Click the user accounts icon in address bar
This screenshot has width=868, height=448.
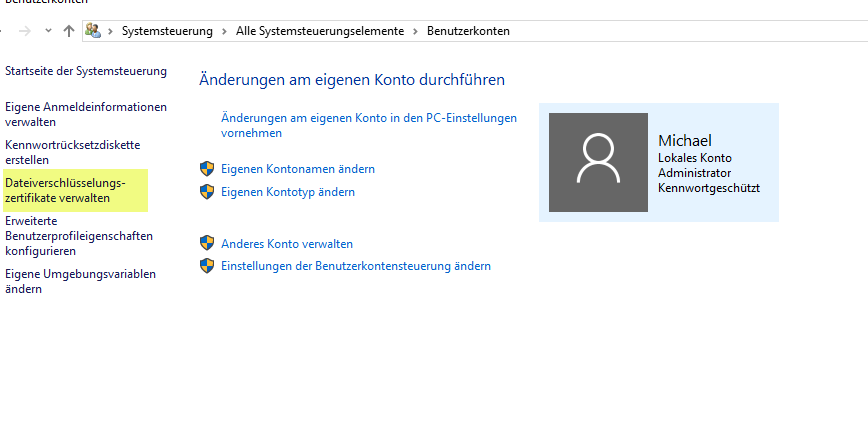93,31
